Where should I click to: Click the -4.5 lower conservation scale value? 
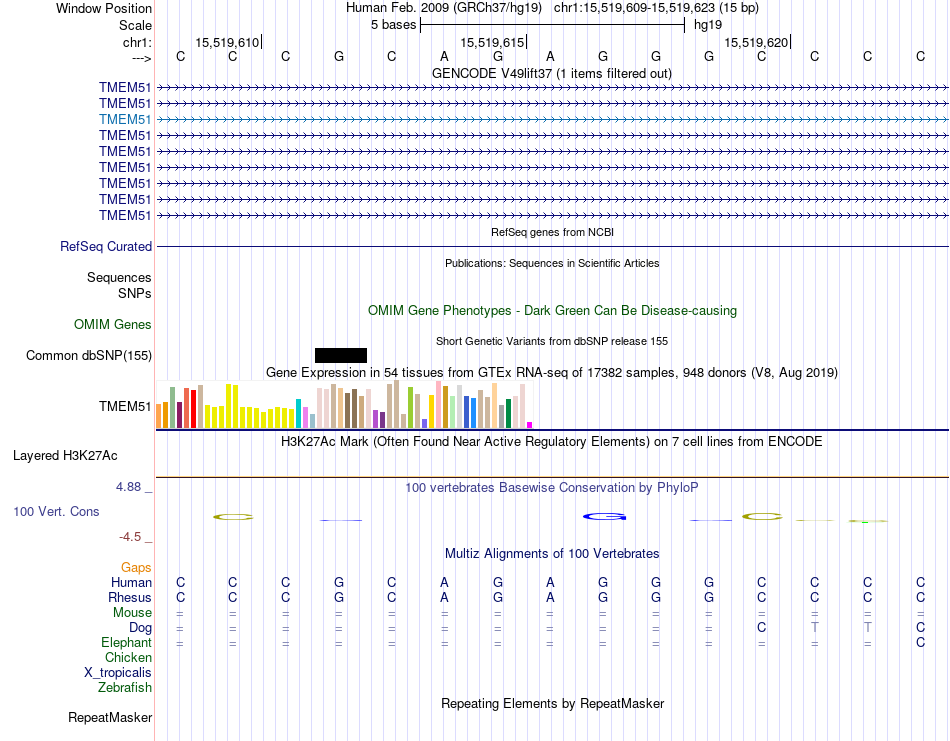click(x=130, y=537)
